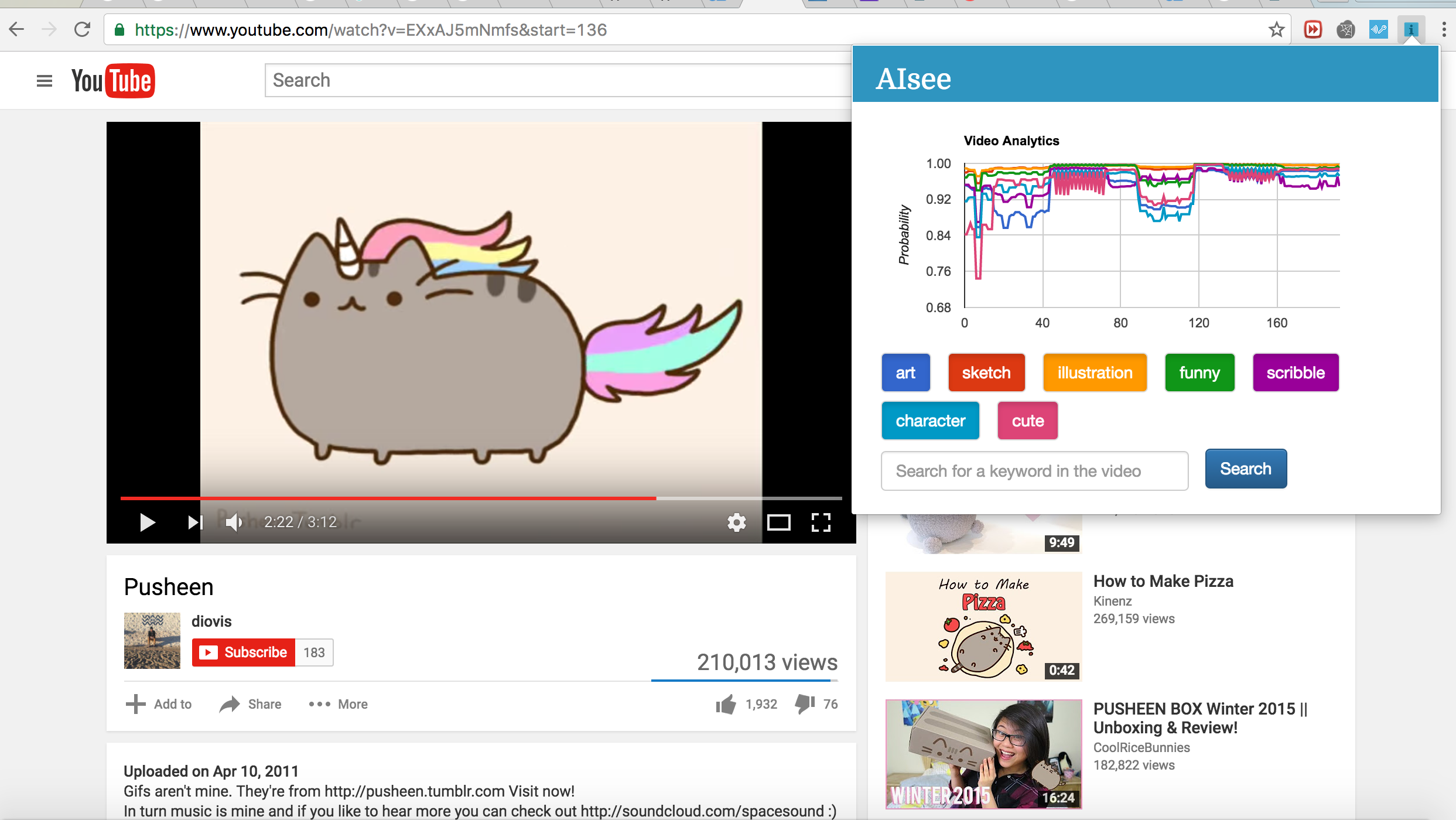1456x820 pixels.
Task: Open Chrome three-dot menu
Action: pyautogui.click(x=1444, y=29)
